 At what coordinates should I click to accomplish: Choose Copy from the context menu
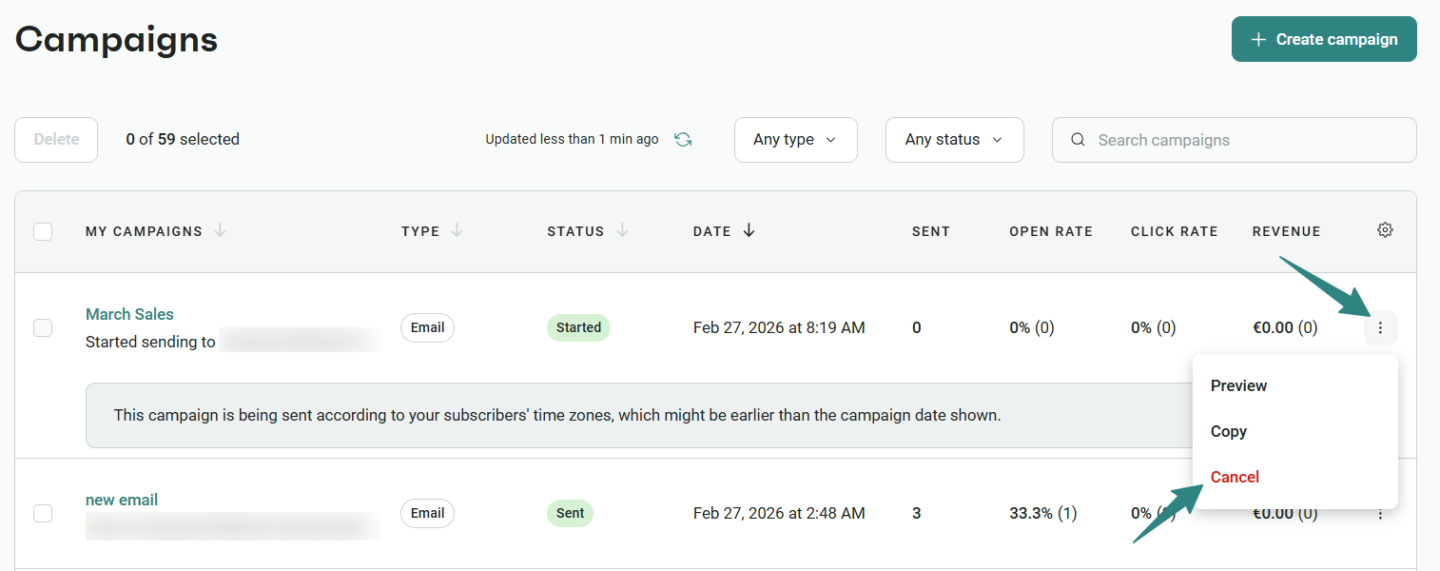(x=1228, y=432)
